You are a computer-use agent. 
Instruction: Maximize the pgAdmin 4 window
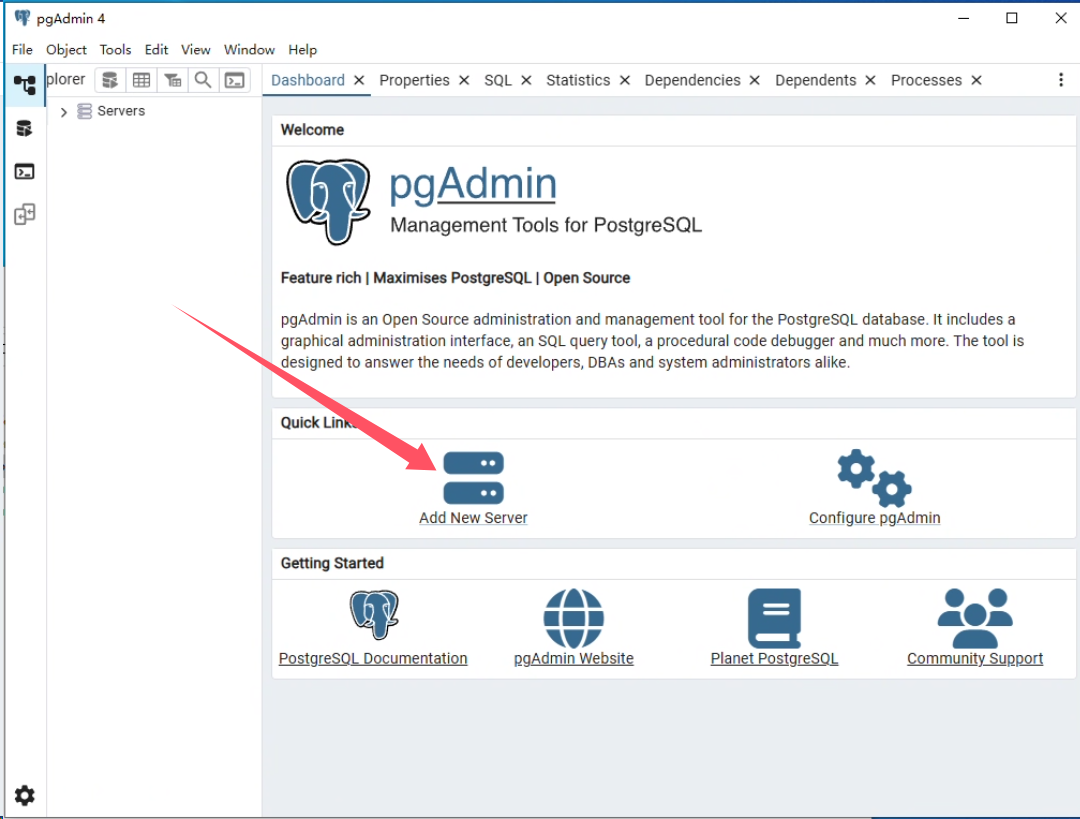click(1012, 19)
